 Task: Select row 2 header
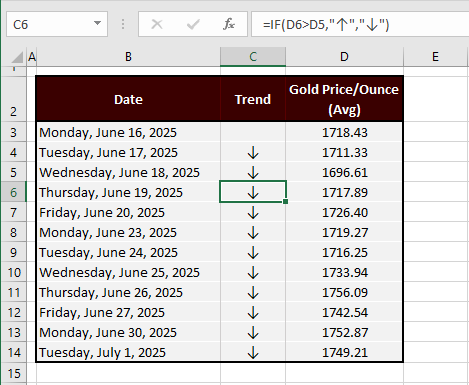pos(13,99)
